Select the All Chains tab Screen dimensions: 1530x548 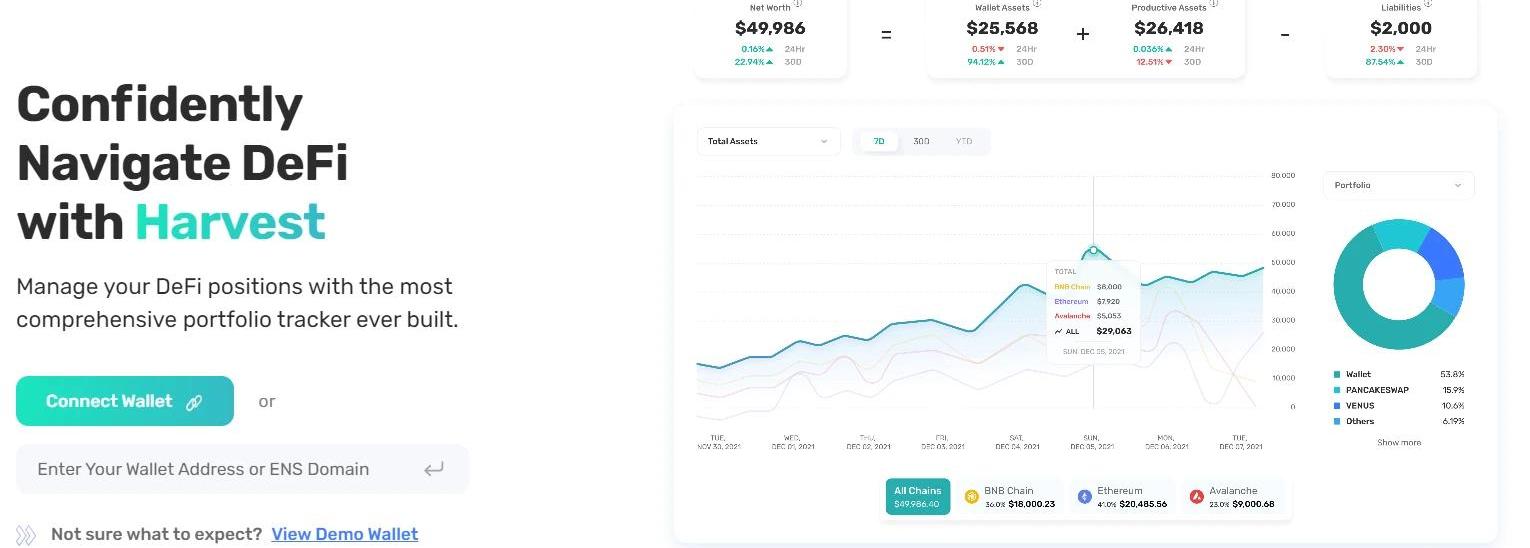point(917,497)
